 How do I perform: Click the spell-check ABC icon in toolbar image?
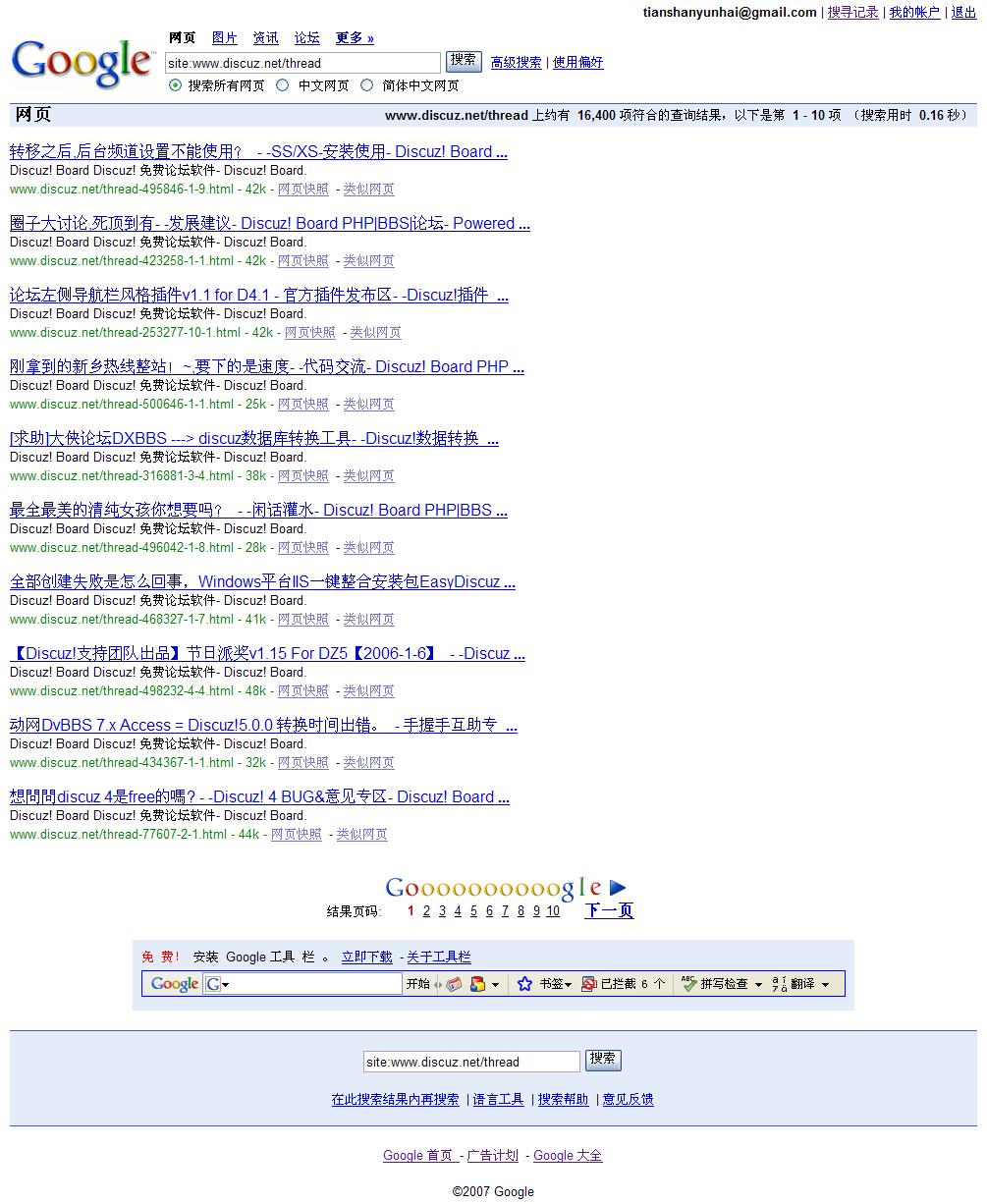point(688,984)
